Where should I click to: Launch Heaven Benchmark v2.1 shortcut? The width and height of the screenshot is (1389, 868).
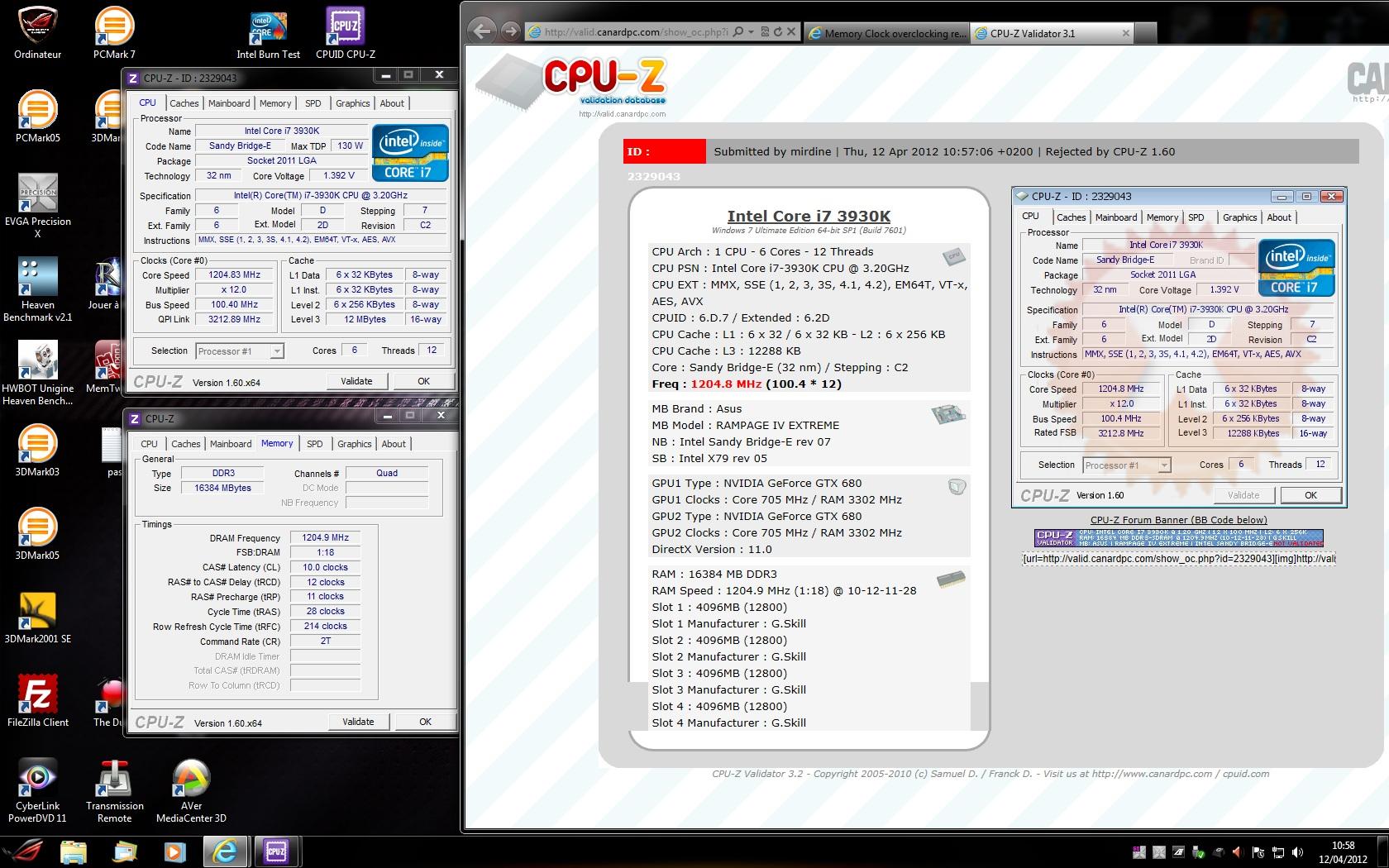pos(37,289)
